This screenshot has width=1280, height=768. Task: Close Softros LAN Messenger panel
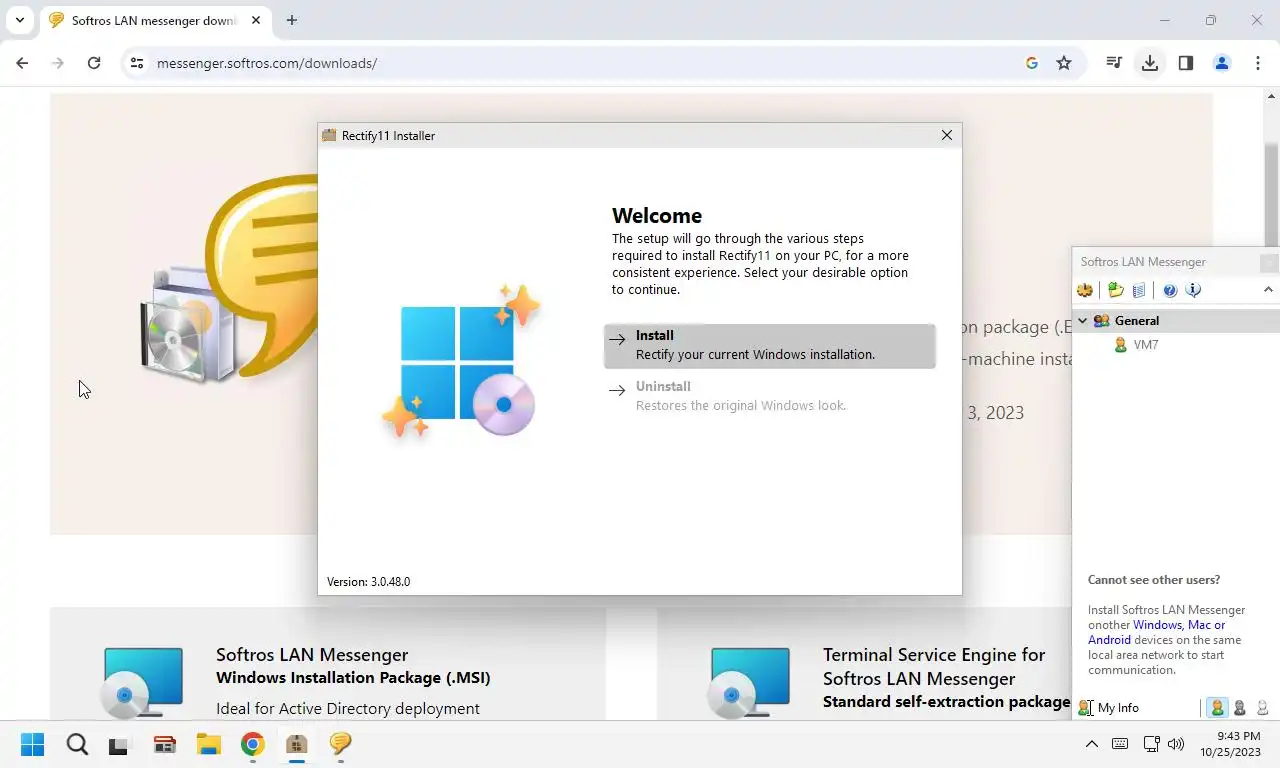click(x=1269, y=263)
